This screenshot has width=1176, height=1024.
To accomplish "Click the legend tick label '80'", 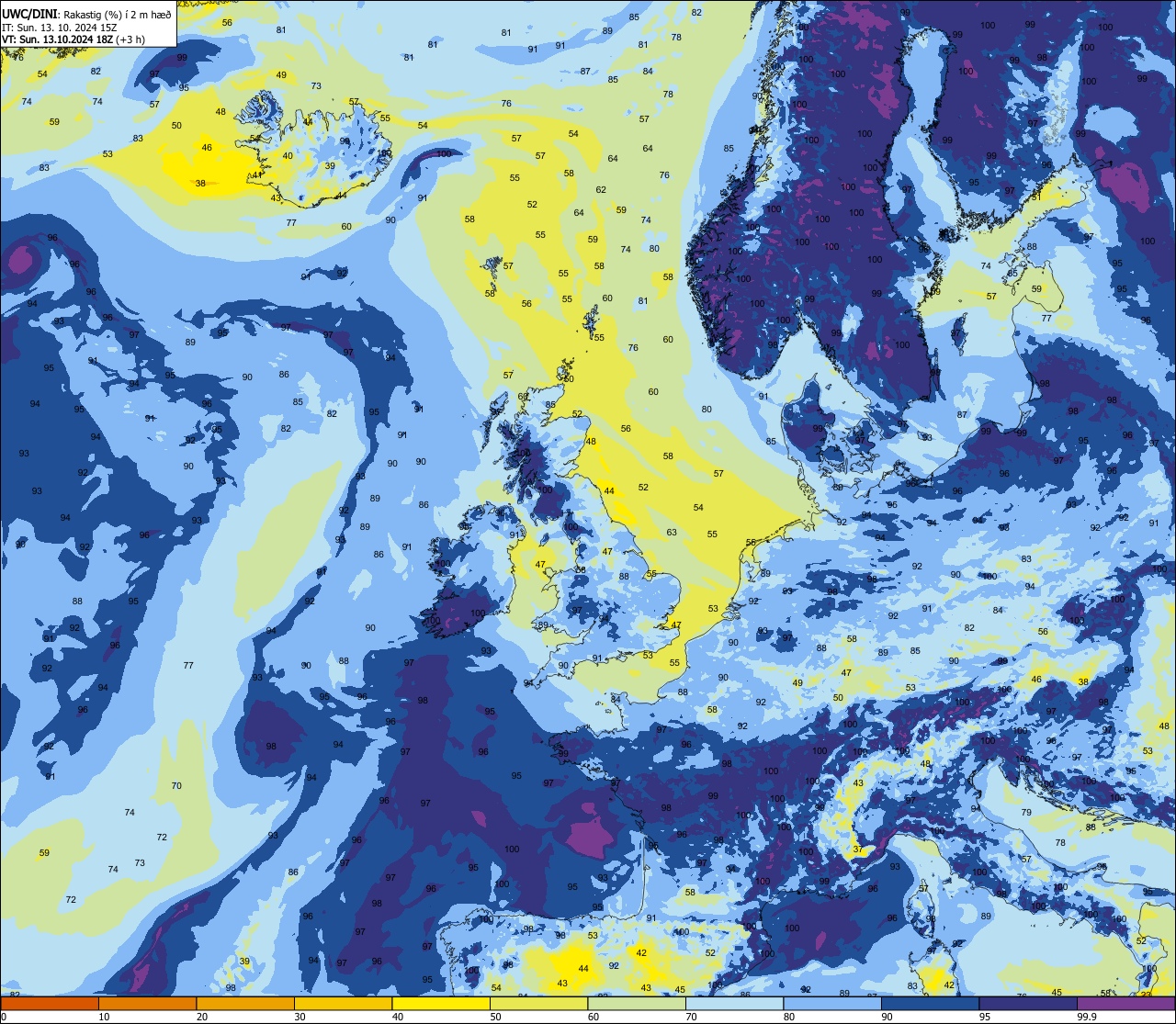I will [x=789, y=1017].
